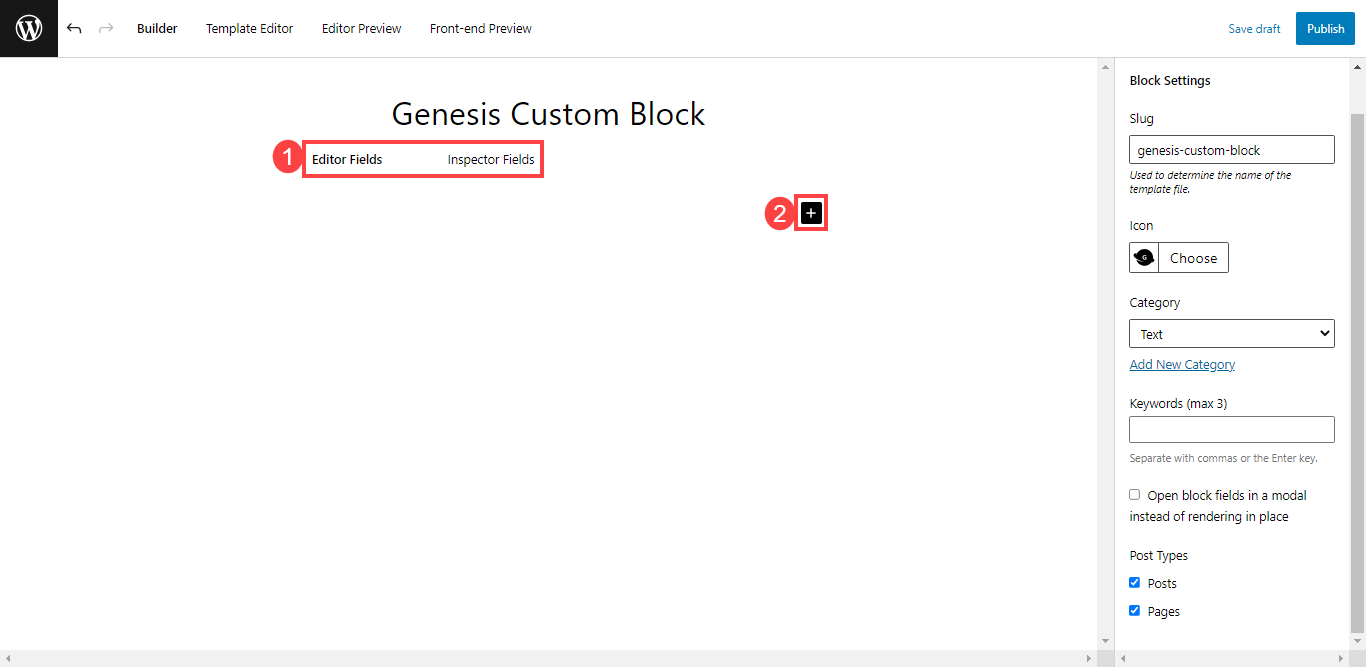This screenshot has height=667, width=1366.
Task: Open the Editor Preview view
Action: point(361,28)
